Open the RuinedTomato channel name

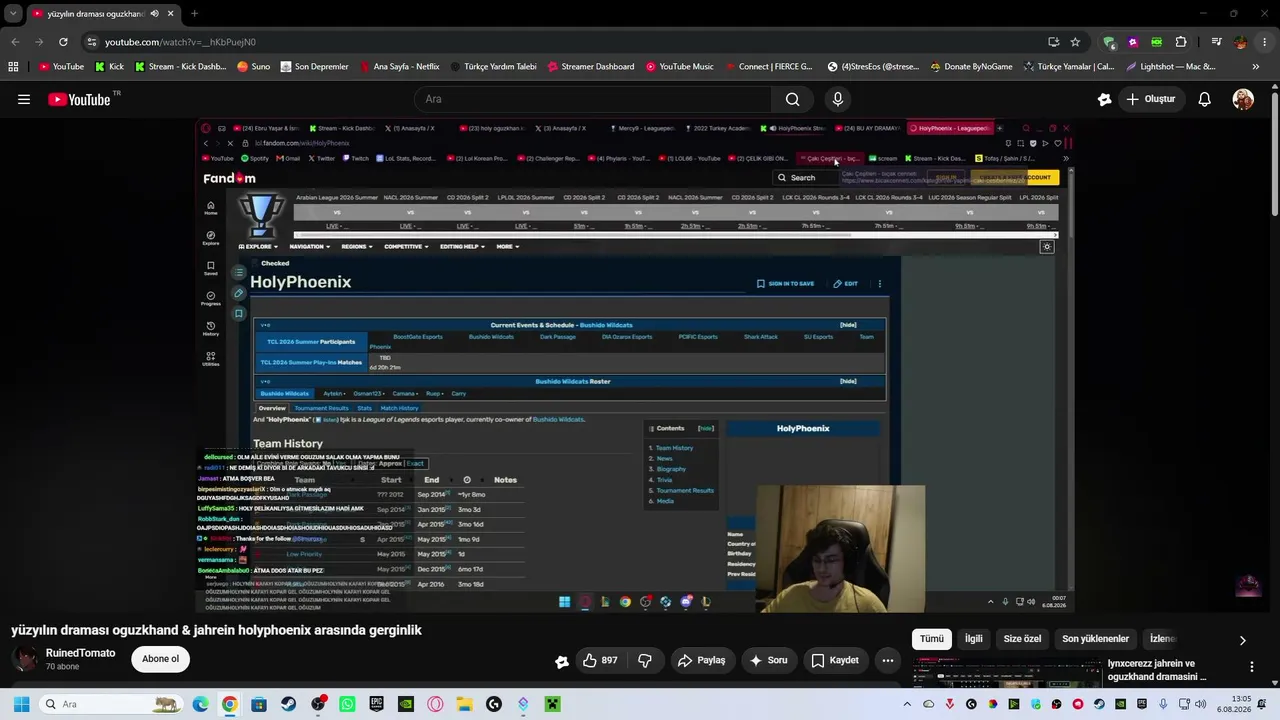80,653
